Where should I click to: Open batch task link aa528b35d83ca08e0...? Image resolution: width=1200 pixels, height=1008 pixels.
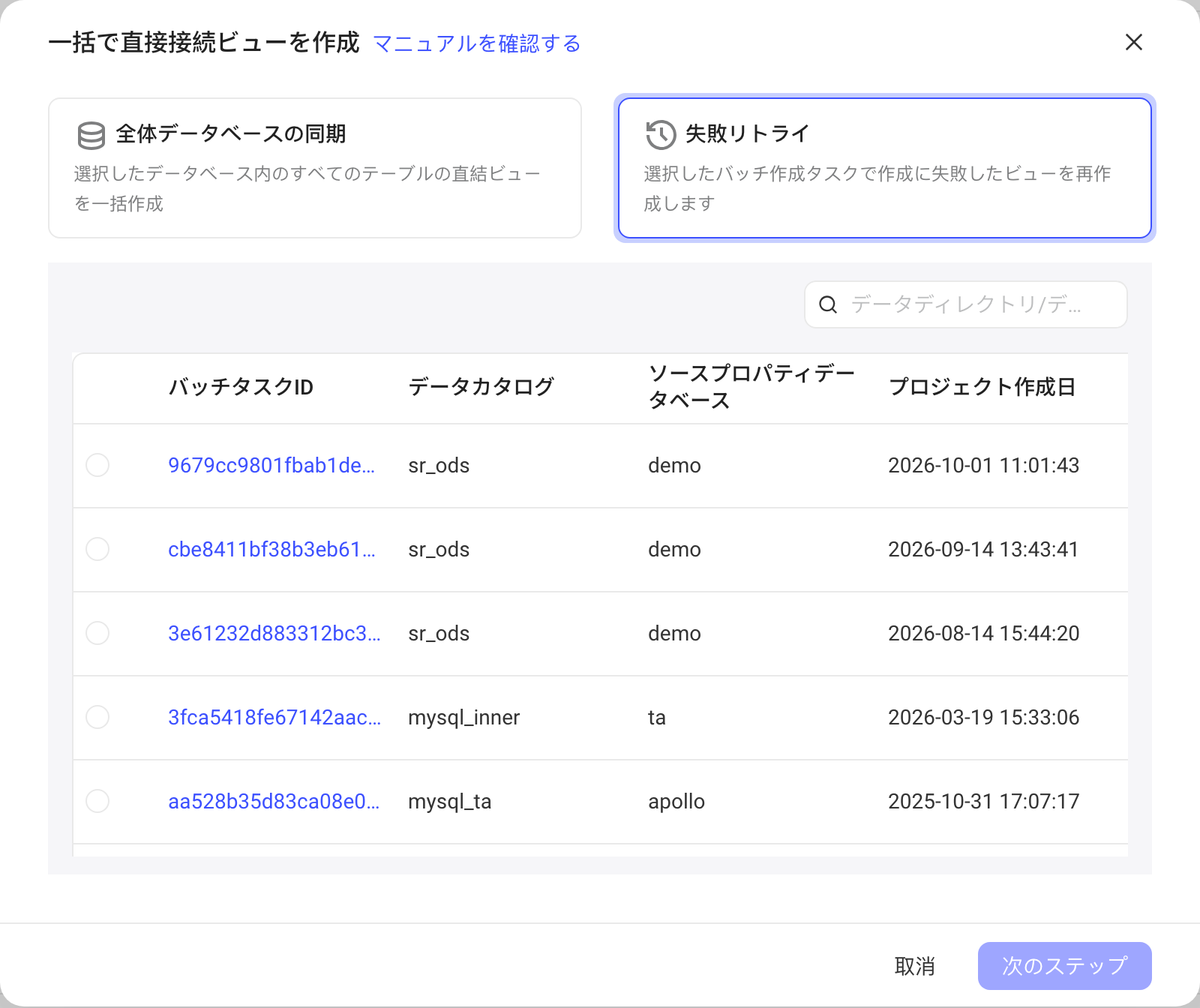[x=274, y=801]
